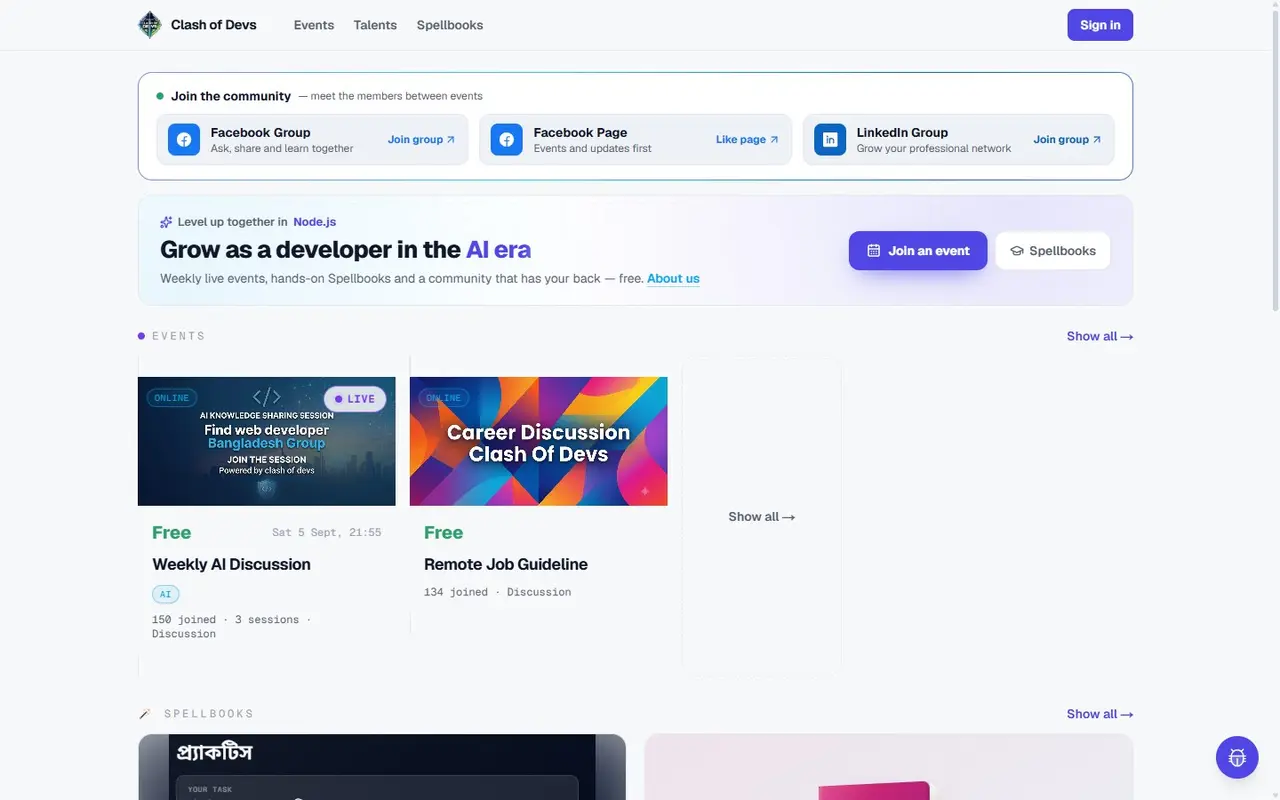Click the Facebook icon beside Facebook Page
This screenshot has width=1280, height=800.
pos(507,140)
